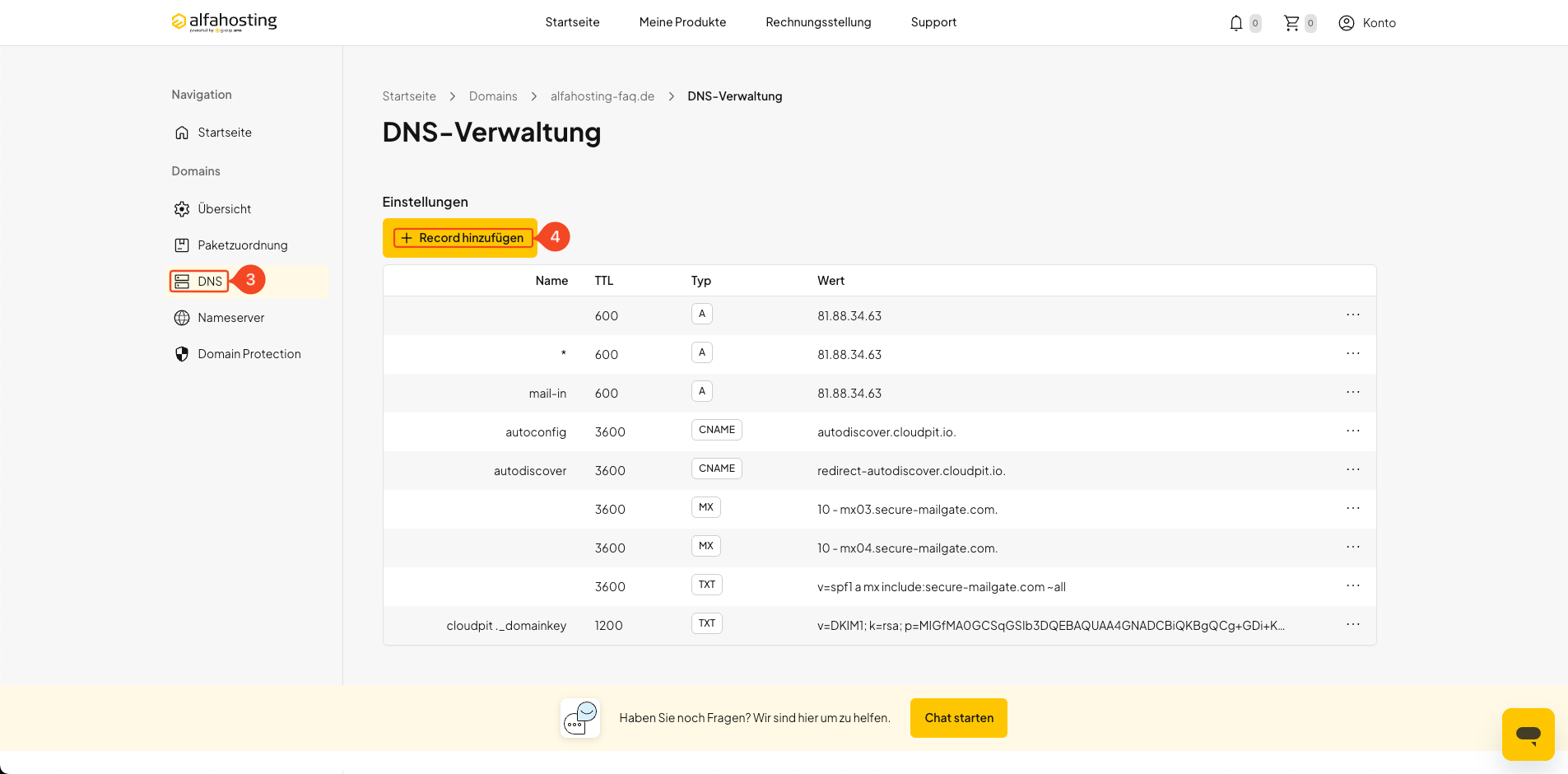Go to Startseite breadcrumb link

(x=409, y=96)
